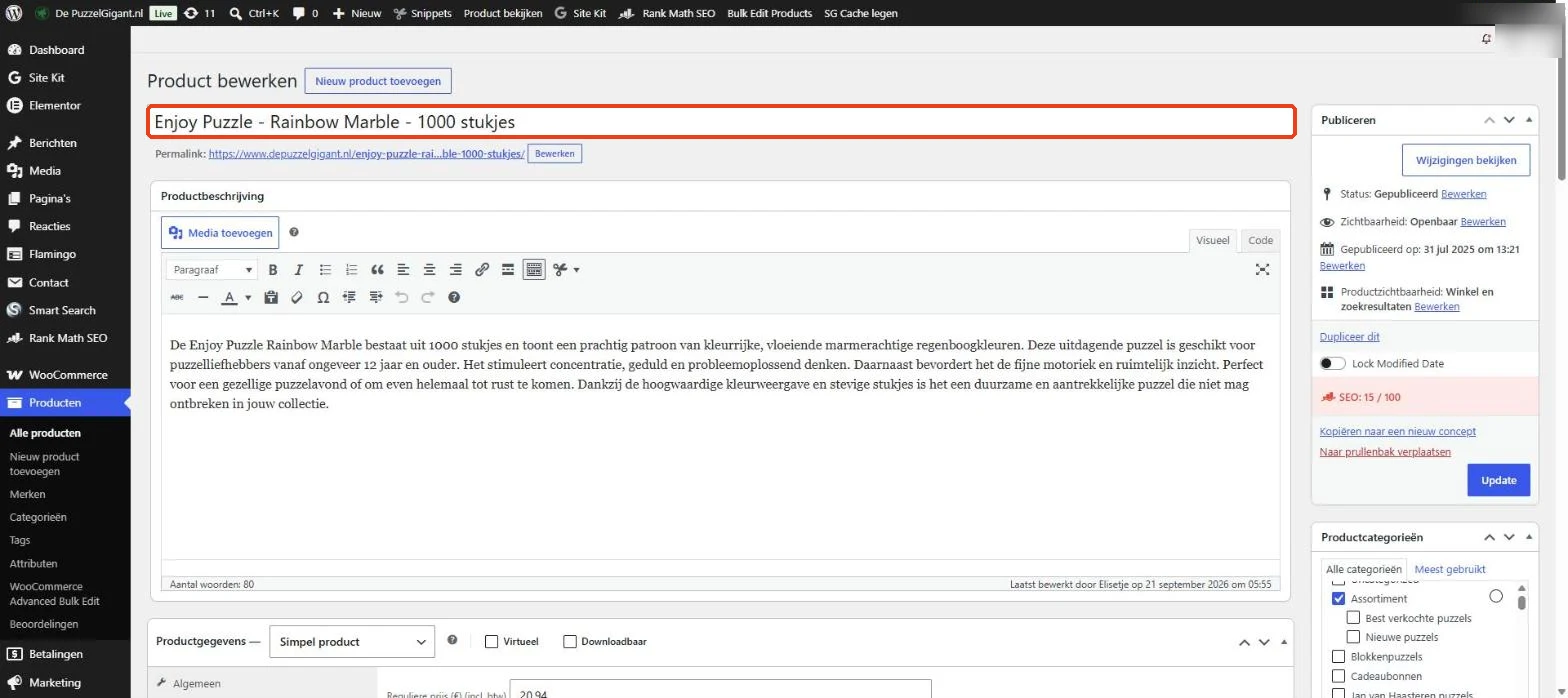Screen dimensions: 1568x698
Task: Collapse the Productgegevens panel
Action: pos(1283,642)
